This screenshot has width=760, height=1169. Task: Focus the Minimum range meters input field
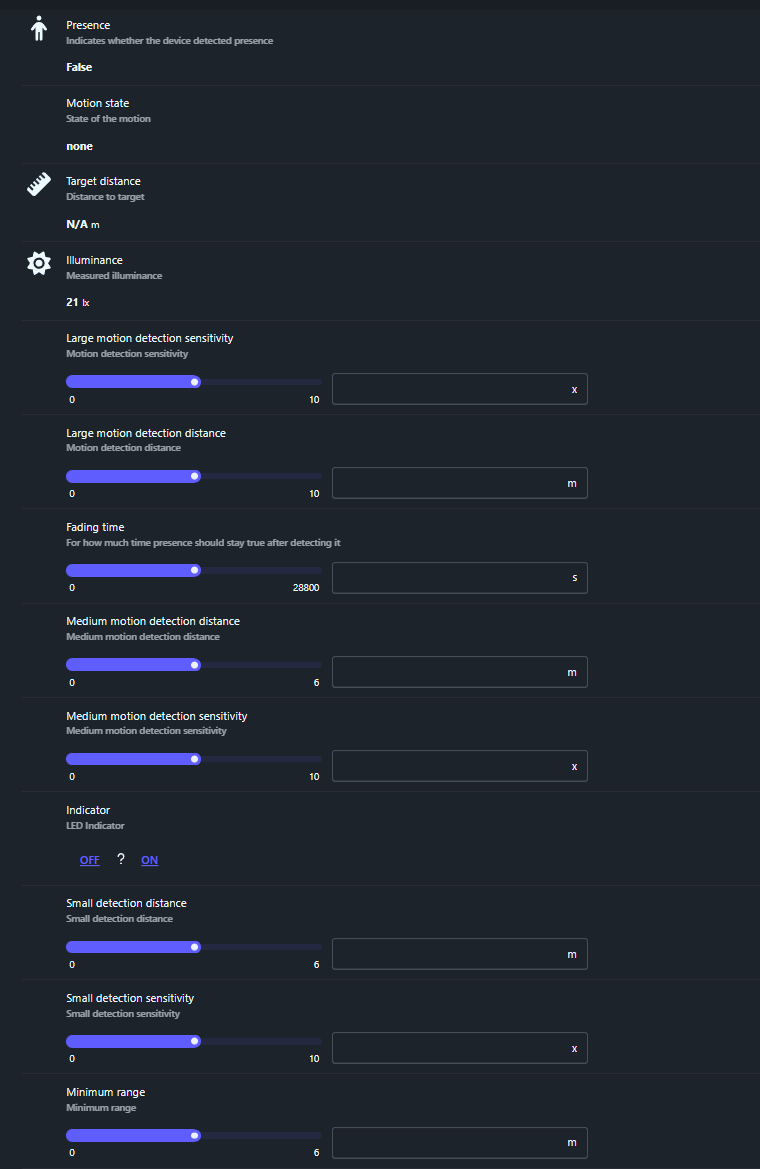450,1142
